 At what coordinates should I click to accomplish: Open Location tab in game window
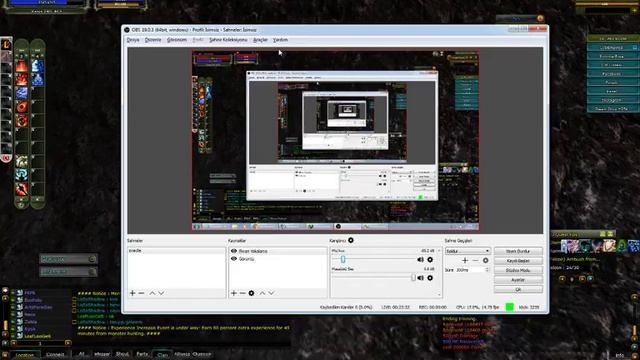pos(25,355)
